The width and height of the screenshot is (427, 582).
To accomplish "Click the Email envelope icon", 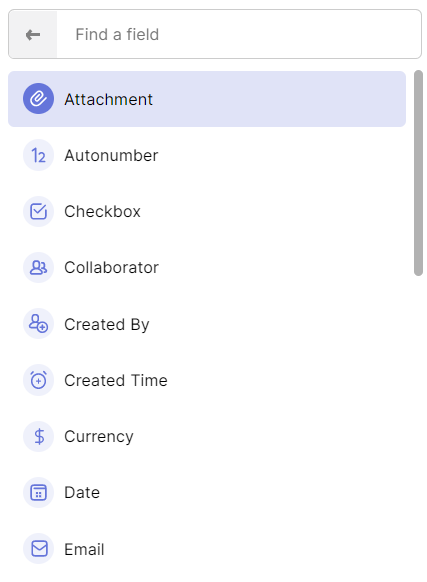I will tap(38, 549).
